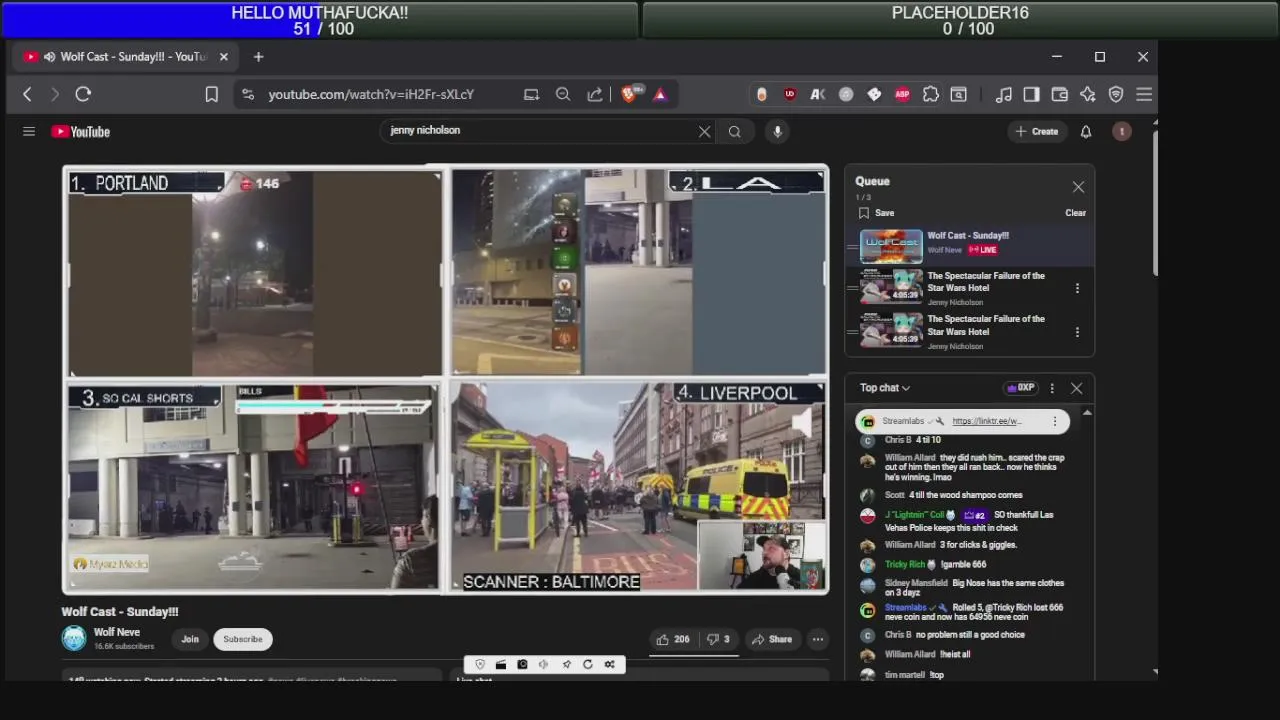Play the second Spectacular Failure queue item
1280x720 pixels.
(970, 332)
